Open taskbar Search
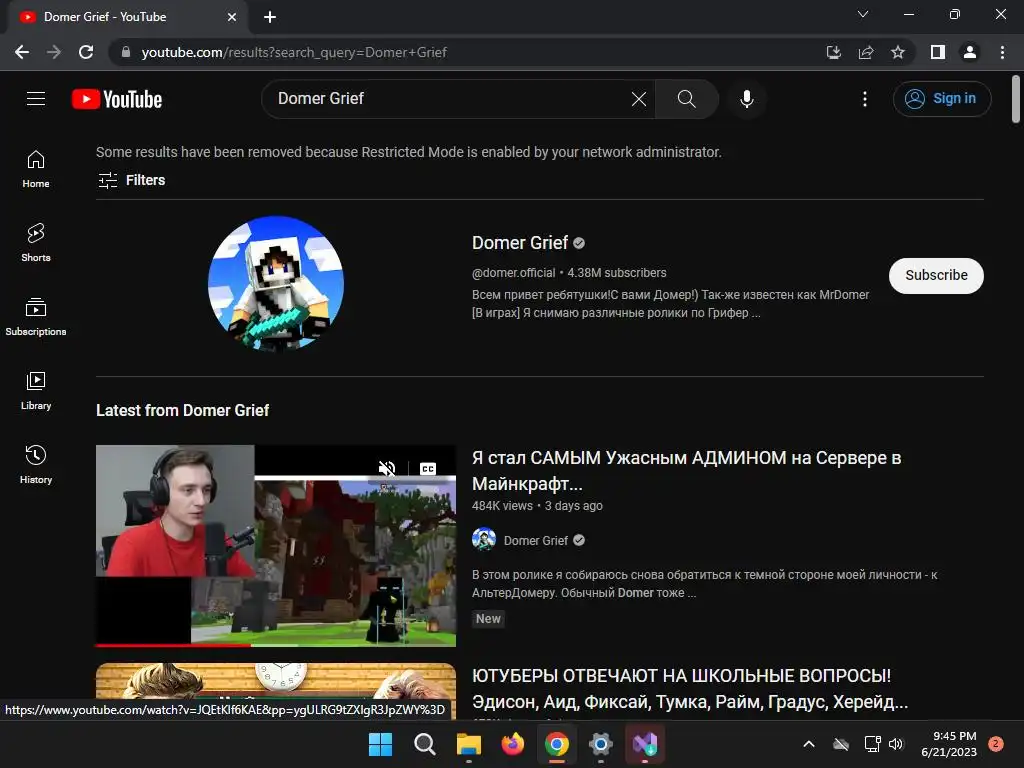This screenshot has width=1024, height=768. click(424, 744)
